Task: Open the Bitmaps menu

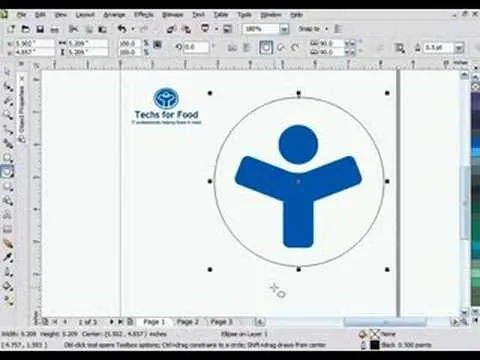Action: tap(173, 15)
